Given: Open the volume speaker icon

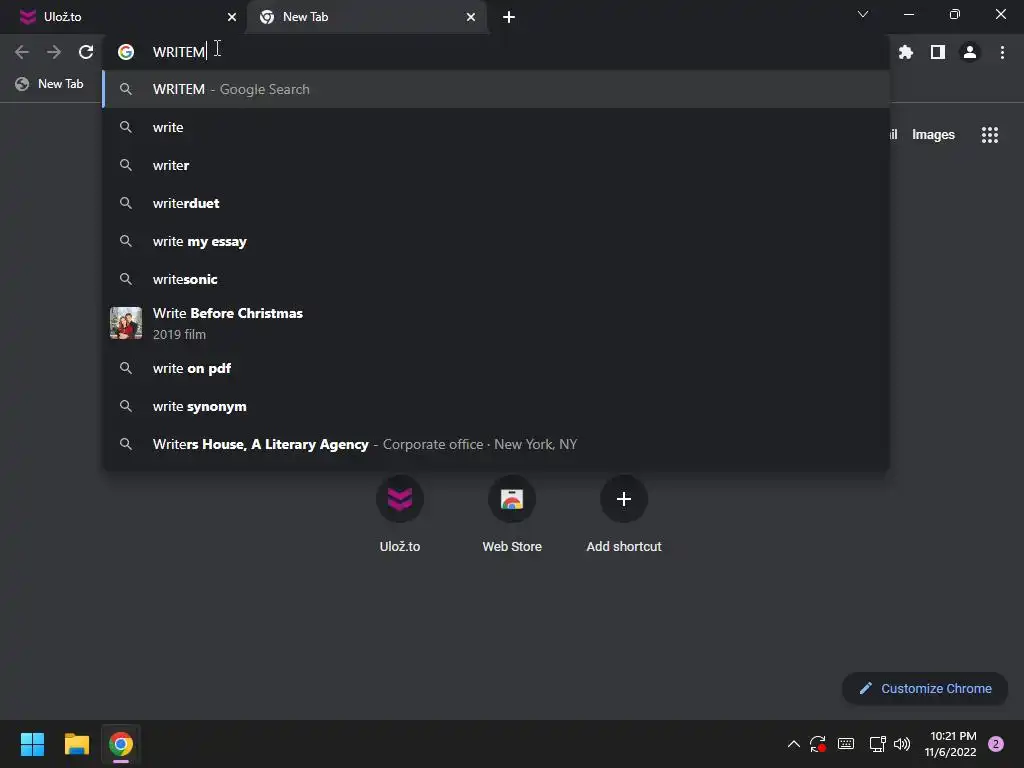Looking at the screenshot, I should point(902,744).
